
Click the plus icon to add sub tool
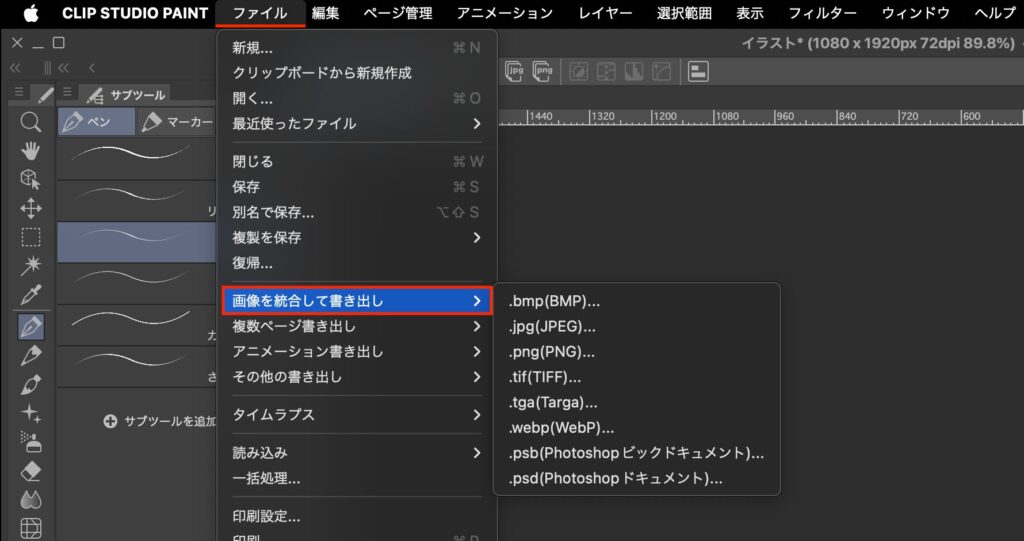click(x=110, y=421)
